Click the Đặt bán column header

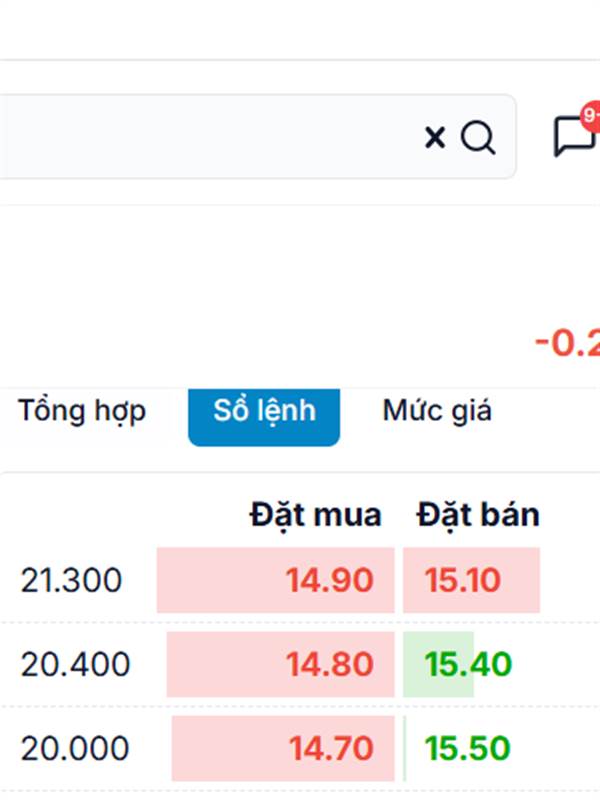[x=478, y=515]
